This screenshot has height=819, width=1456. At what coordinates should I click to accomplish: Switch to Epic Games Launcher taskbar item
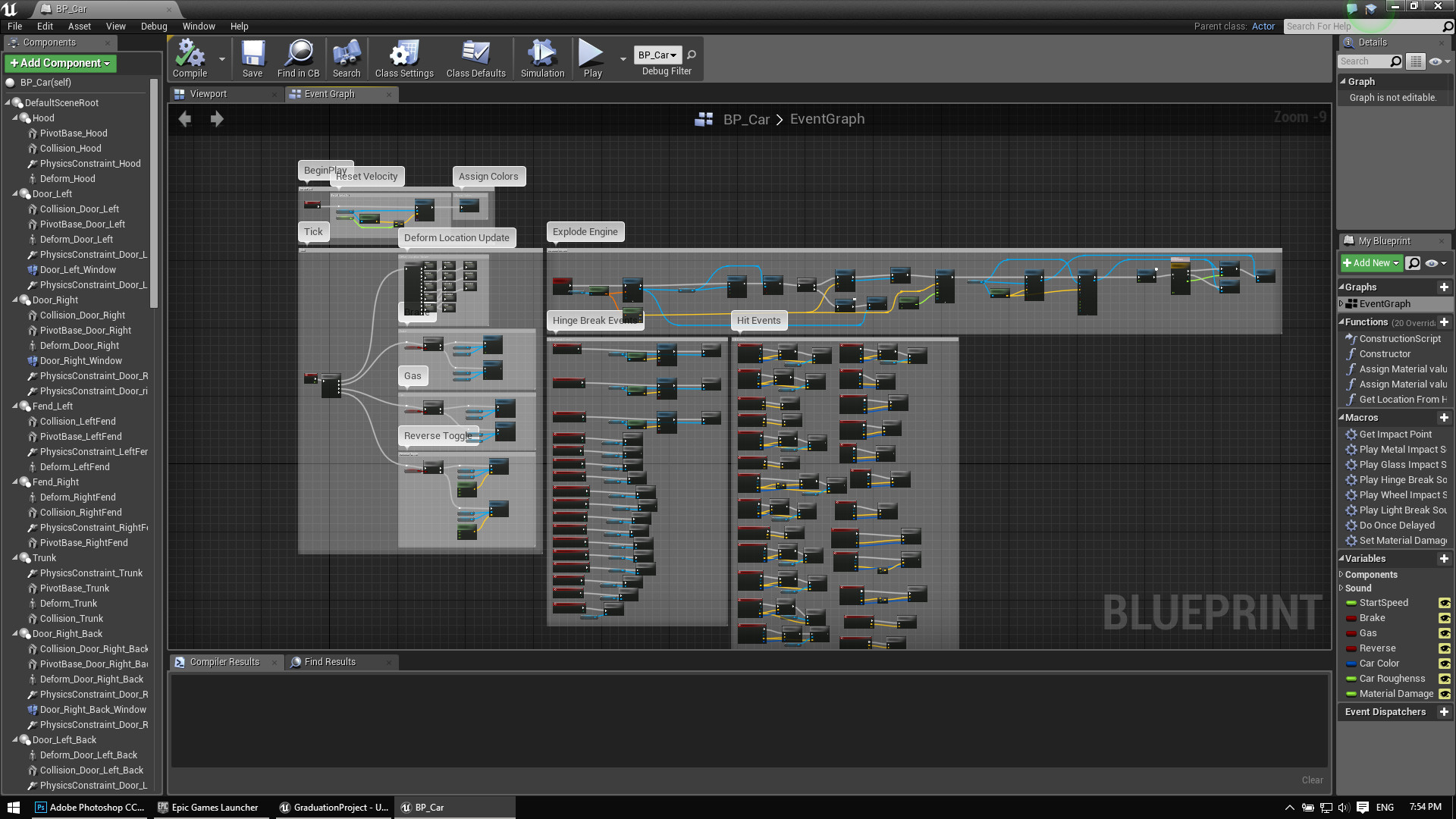[x=208, y=808]
